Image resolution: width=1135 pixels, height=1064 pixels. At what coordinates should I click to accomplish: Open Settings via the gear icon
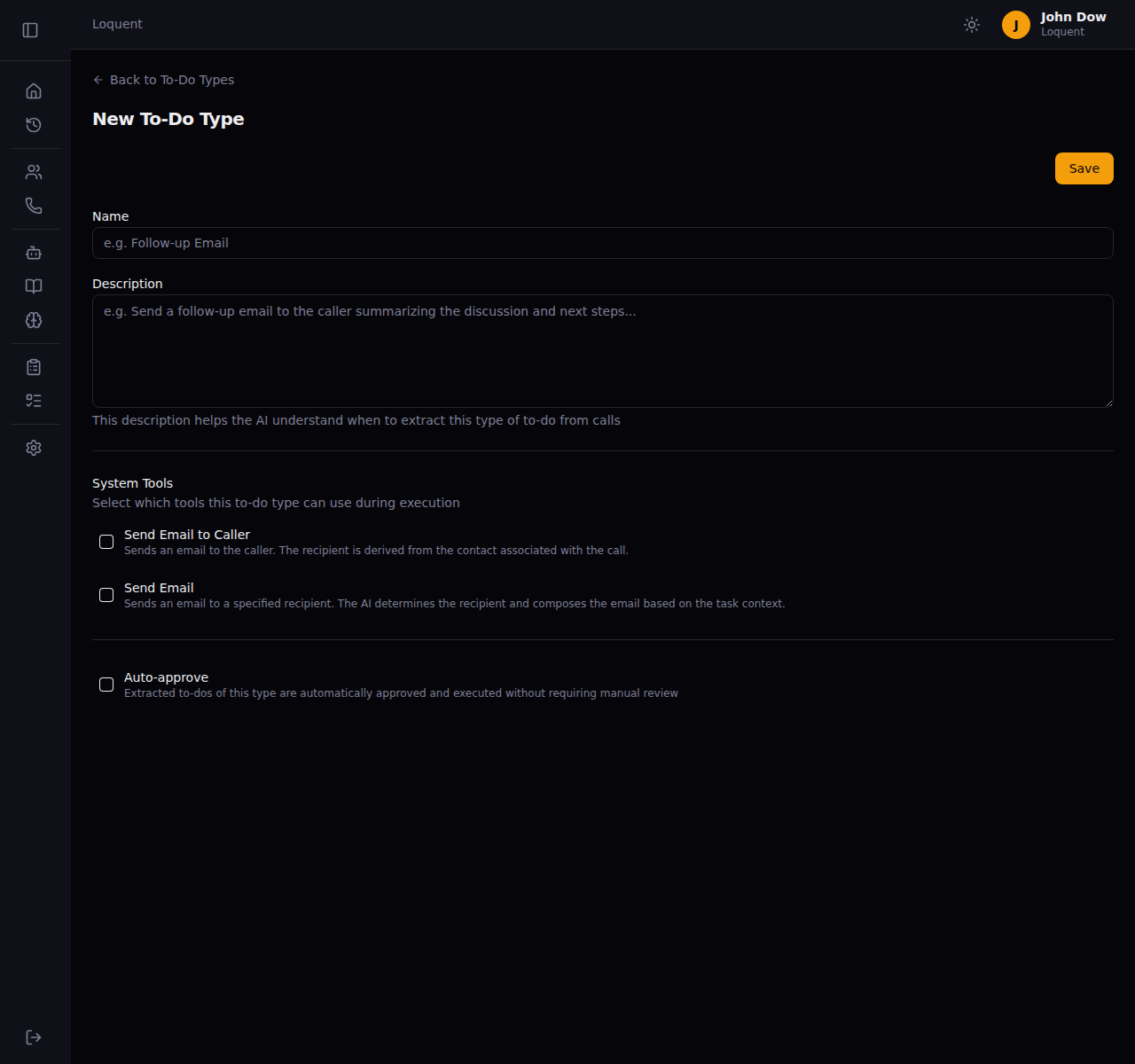click(34, 448)
